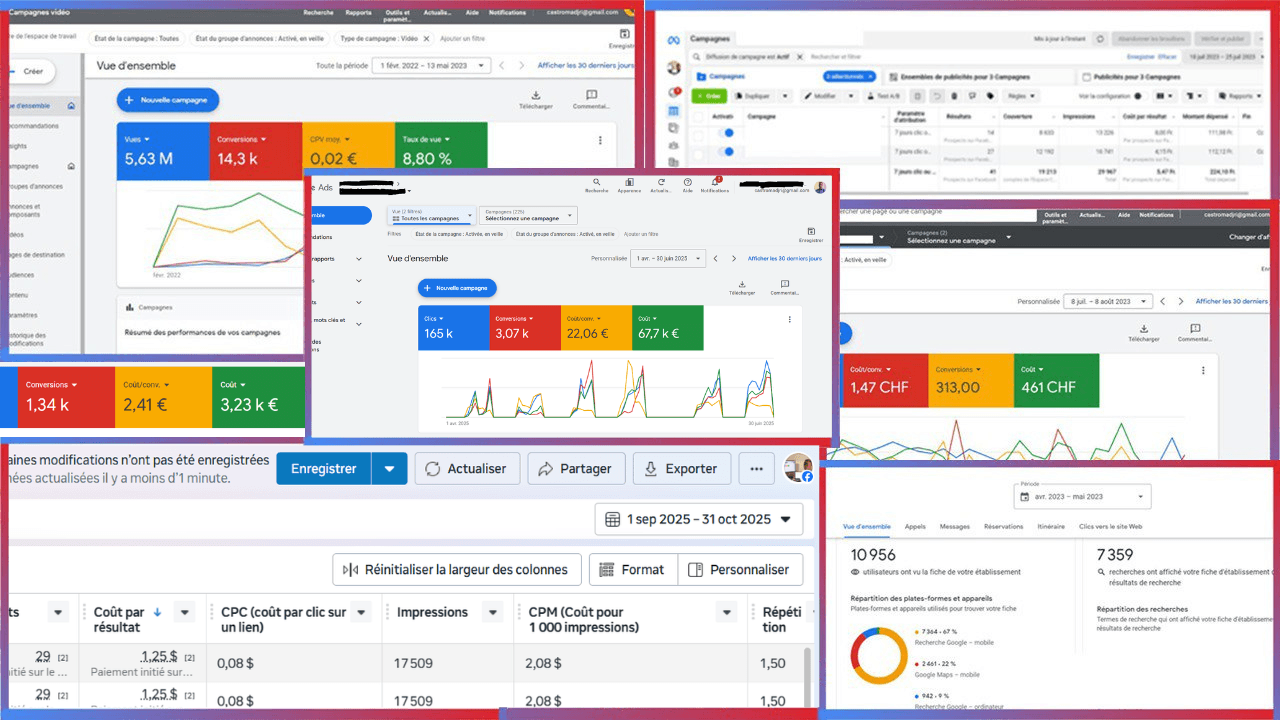This screenshot has width=1280, height=720.
Task: Tick the select-all checkbox beside Activati column
Action: pos(698,116)
